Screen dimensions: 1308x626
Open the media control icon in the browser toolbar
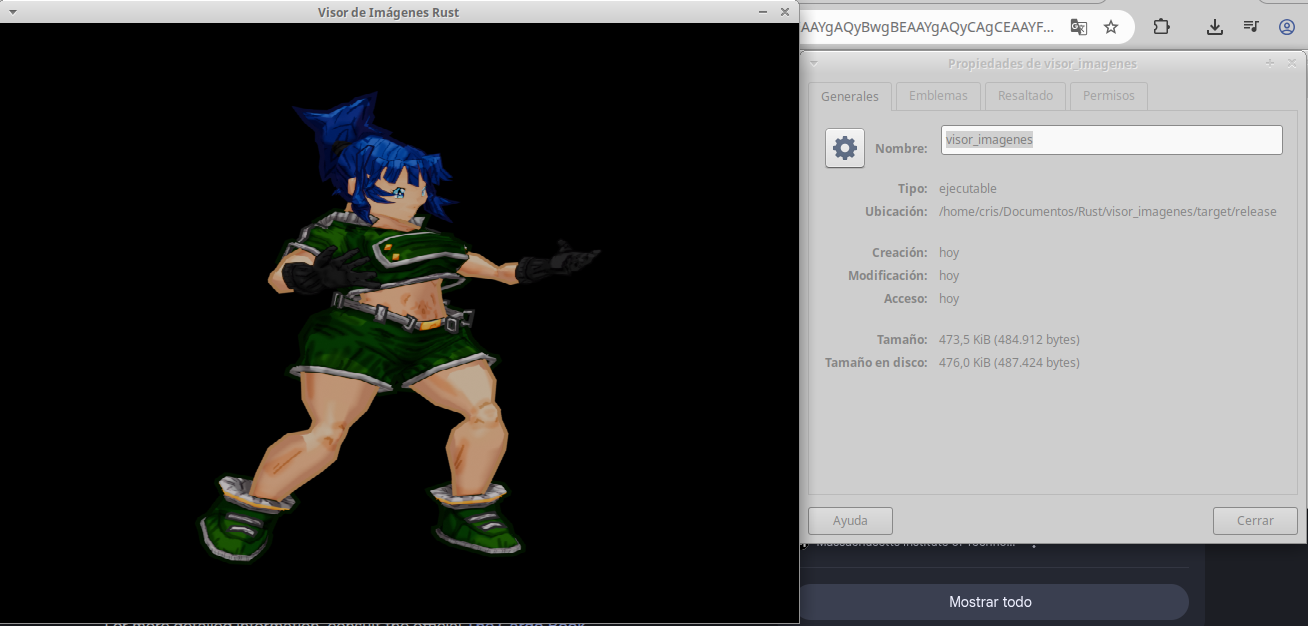click(x=1251, y=27)
